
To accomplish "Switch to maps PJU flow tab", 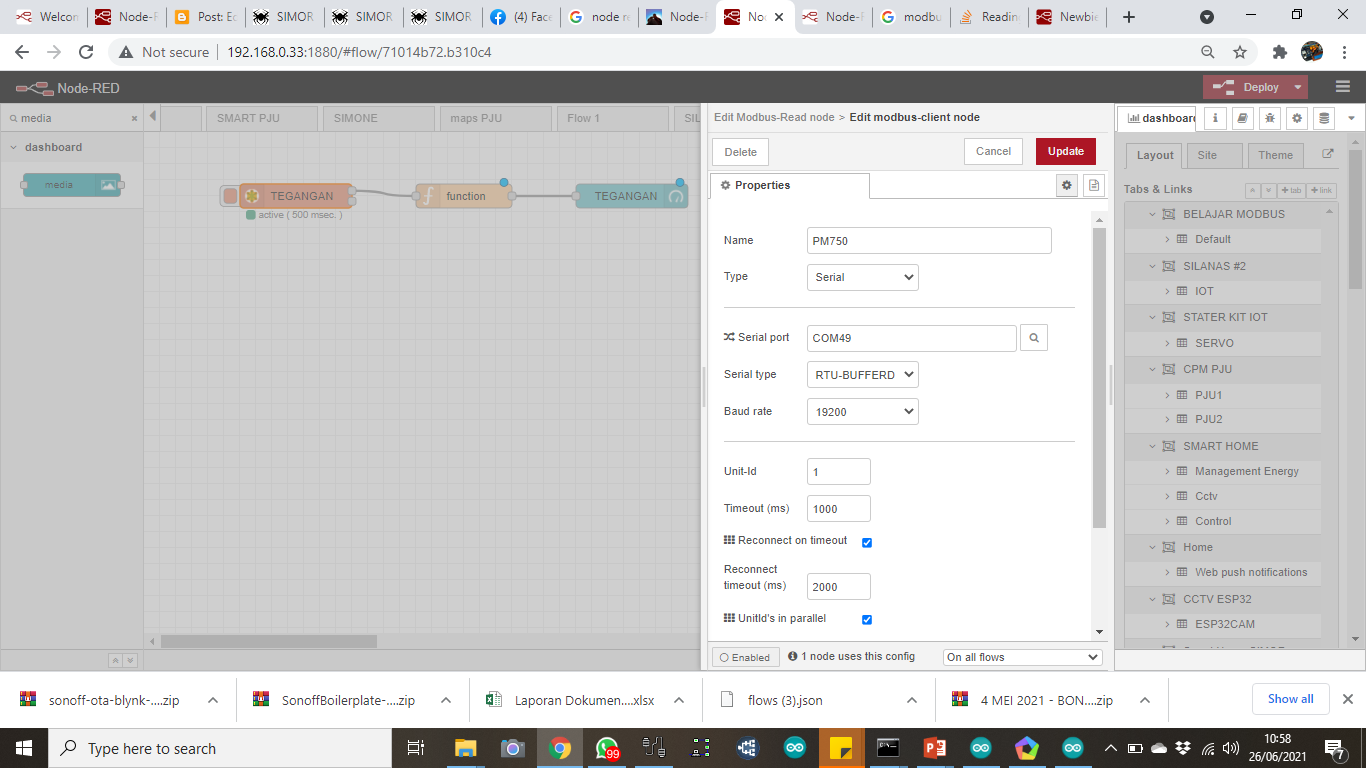I will click(495, 118).
